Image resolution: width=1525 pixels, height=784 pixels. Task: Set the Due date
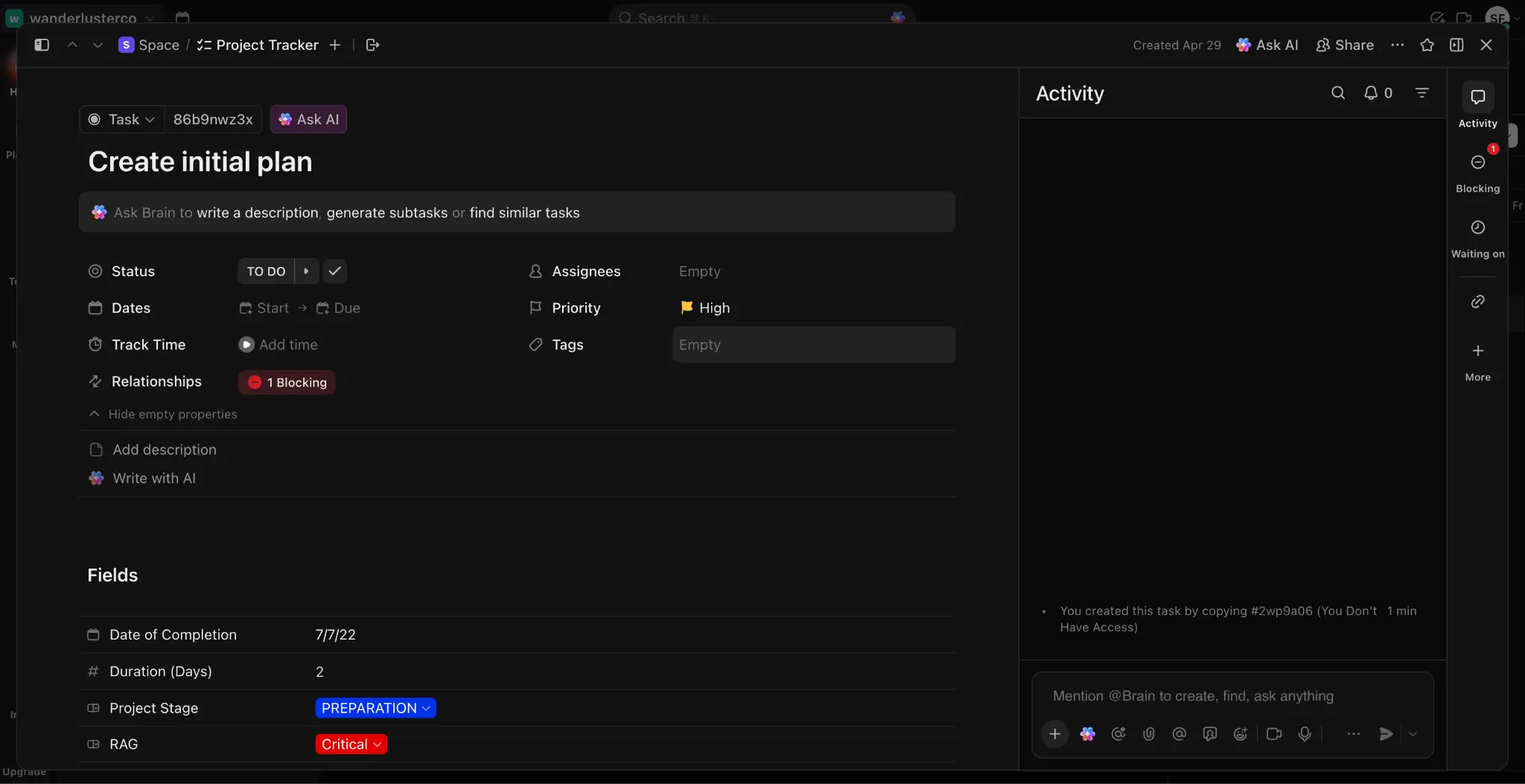pos(338,307)
